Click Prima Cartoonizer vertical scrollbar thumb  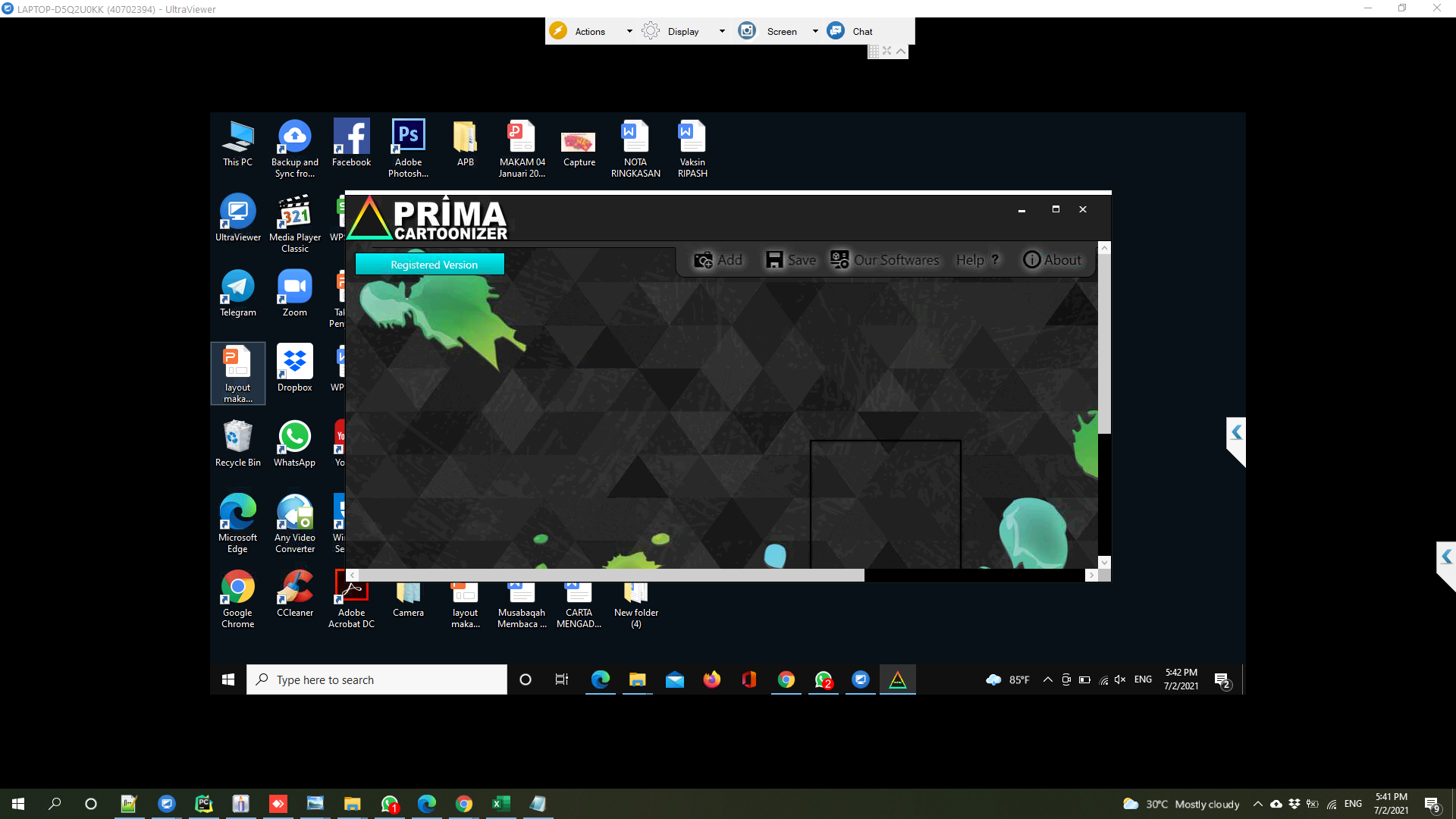coord(1105,344)
